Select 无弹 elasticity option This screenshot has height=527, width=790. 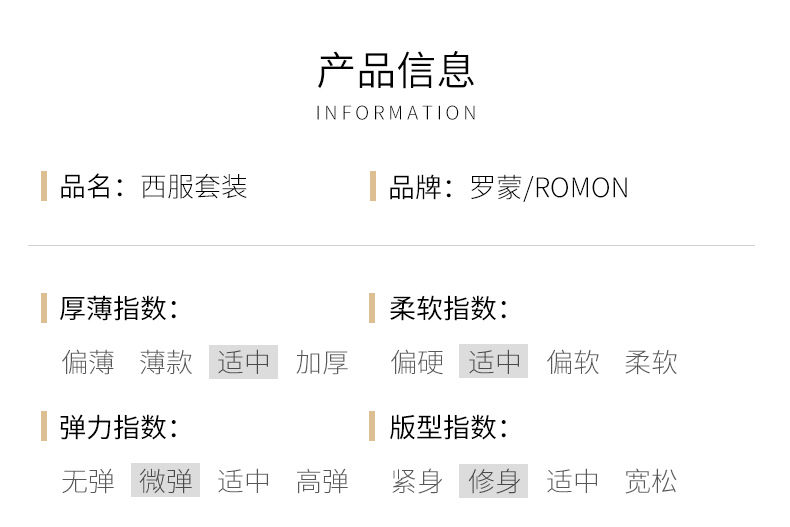[x=88, y=481]
